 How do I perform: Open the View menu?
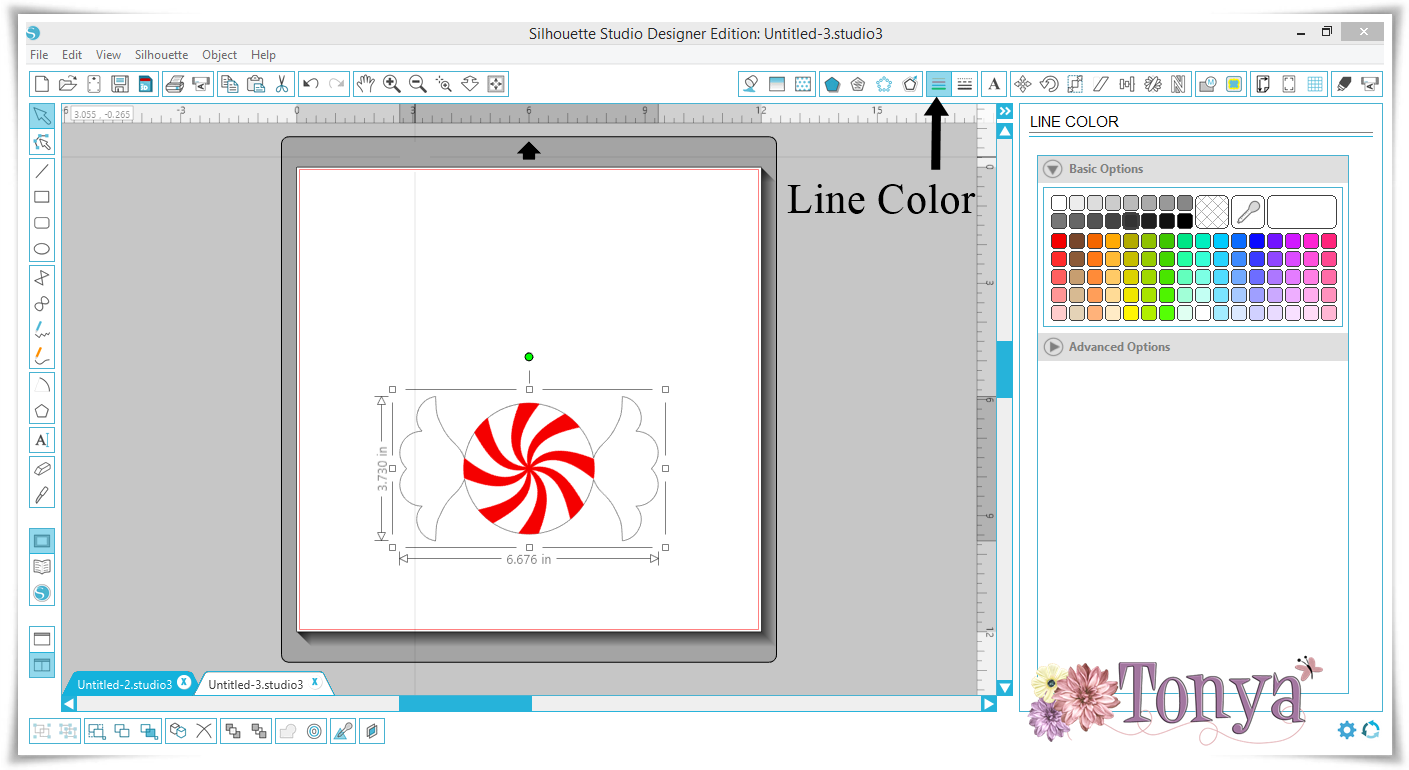(x=109, y=55)
